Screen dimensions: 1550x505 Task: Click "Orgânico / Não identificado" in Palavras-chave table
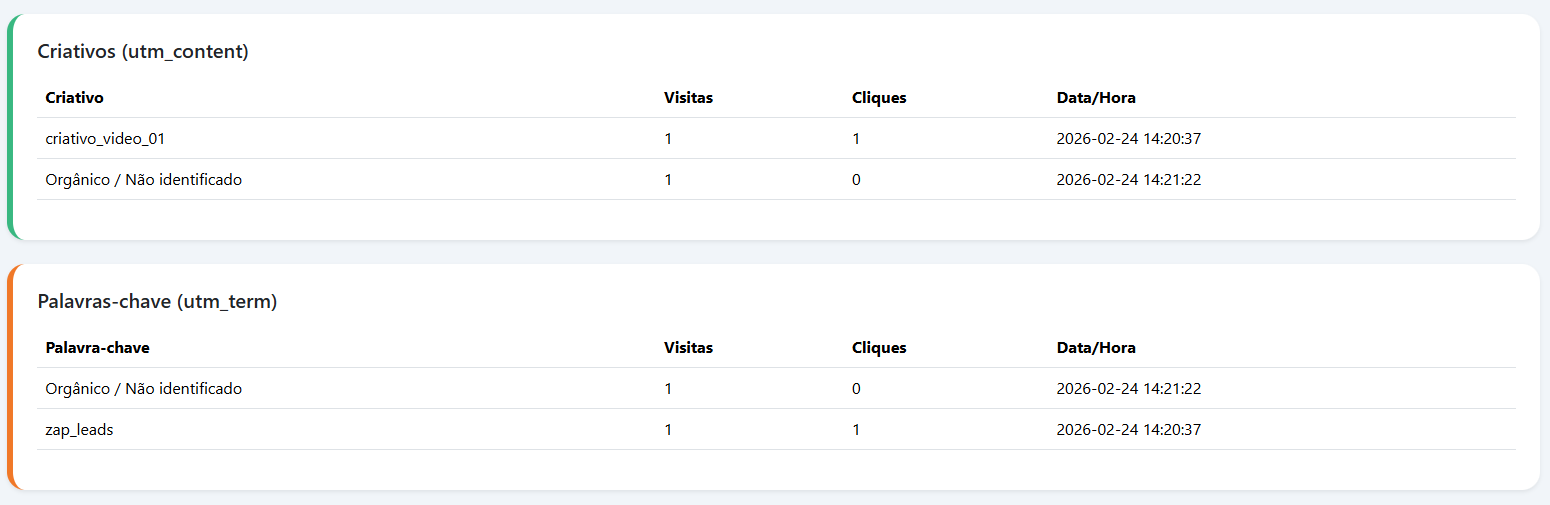click(144, 389)
